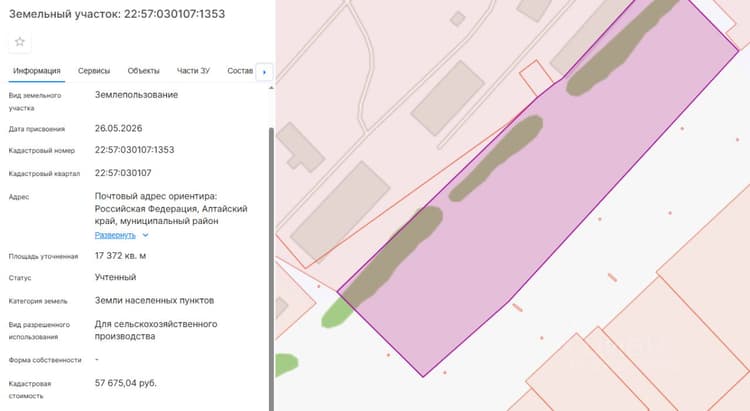The image size is (750, 411).
Task: Select the Части ЗУ tab
Action: pyautogui.click(x=193, y=71)
